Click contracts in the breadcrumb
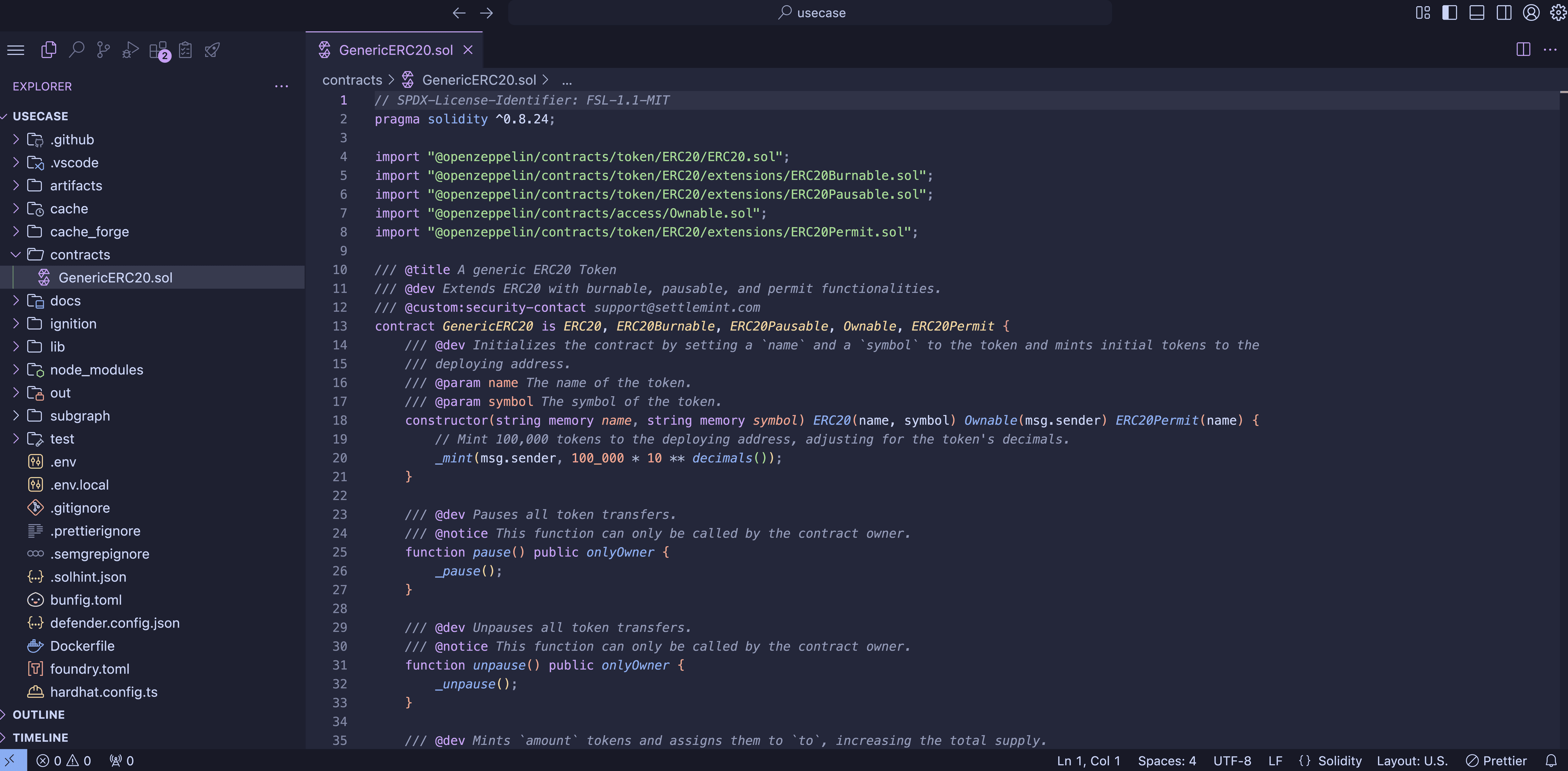The image size is (1568, 771). [x=352, y=80]
